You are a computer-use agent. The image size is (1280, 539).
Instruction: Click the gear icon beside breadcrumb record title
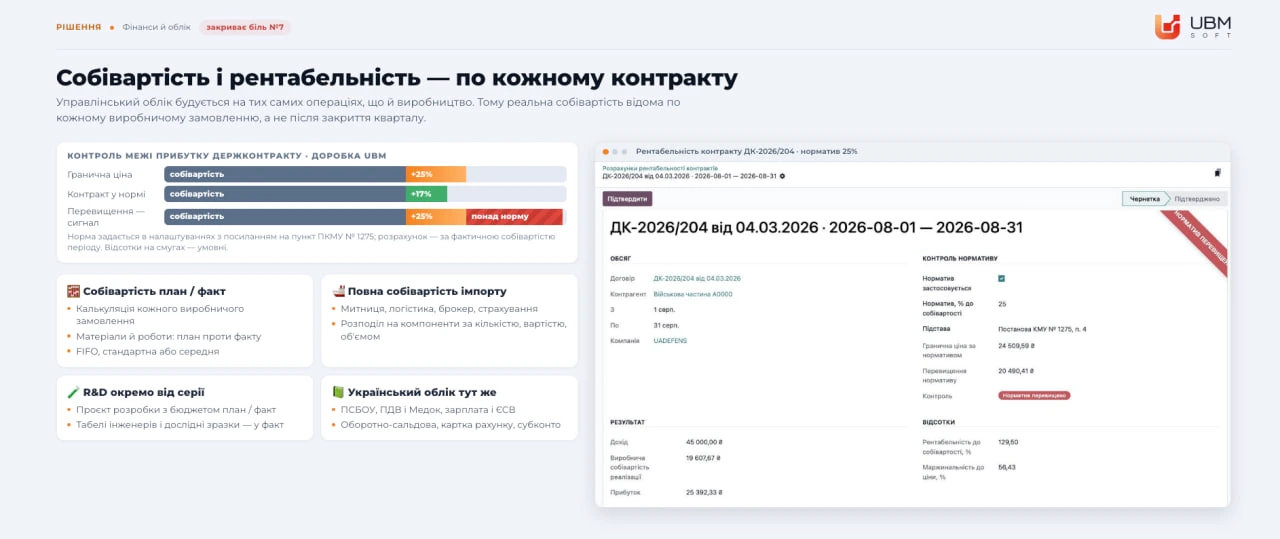(782, 176)
